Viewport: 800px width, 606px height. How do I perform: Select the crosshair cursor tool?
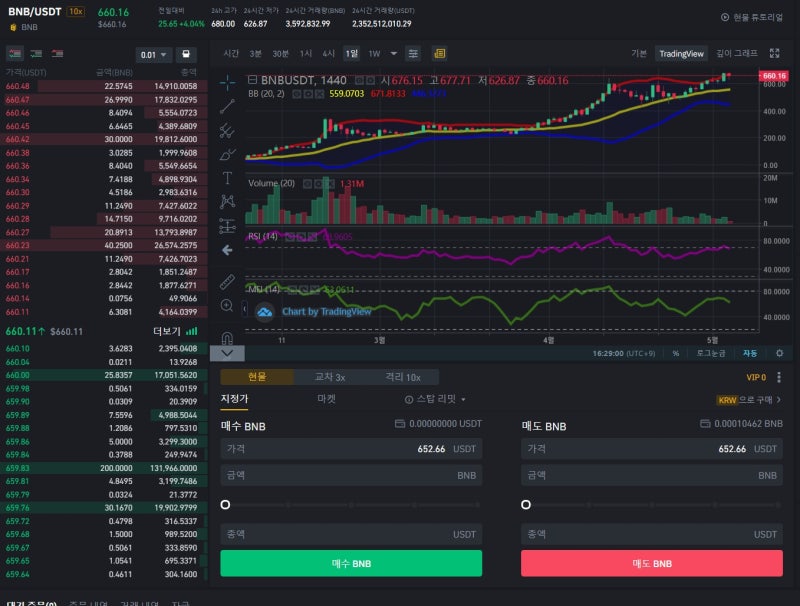click(x=228, y=82)
